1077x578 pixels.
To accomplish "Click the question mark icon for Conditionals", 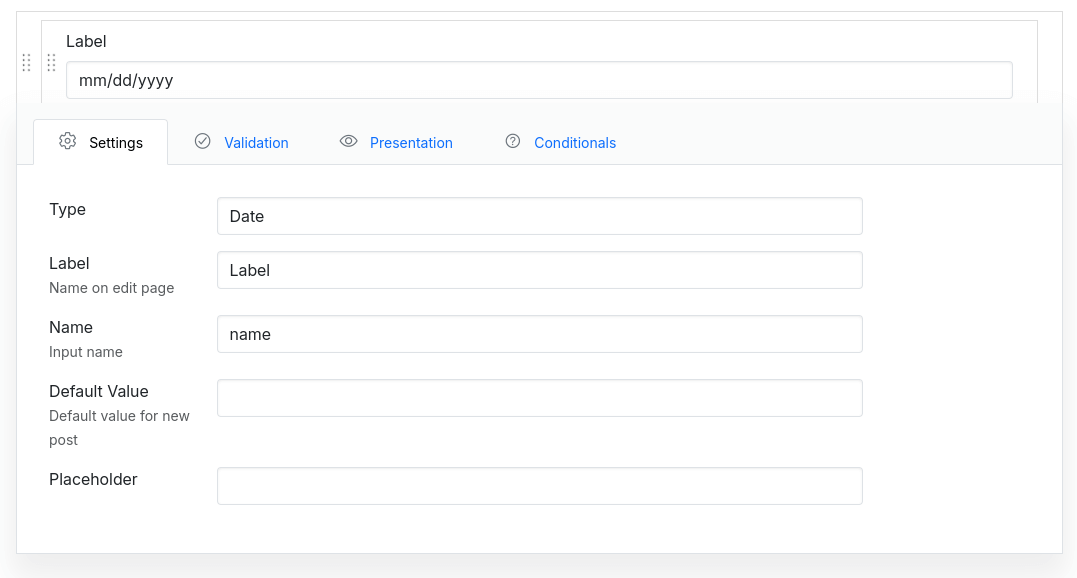I will click(513, 141).
